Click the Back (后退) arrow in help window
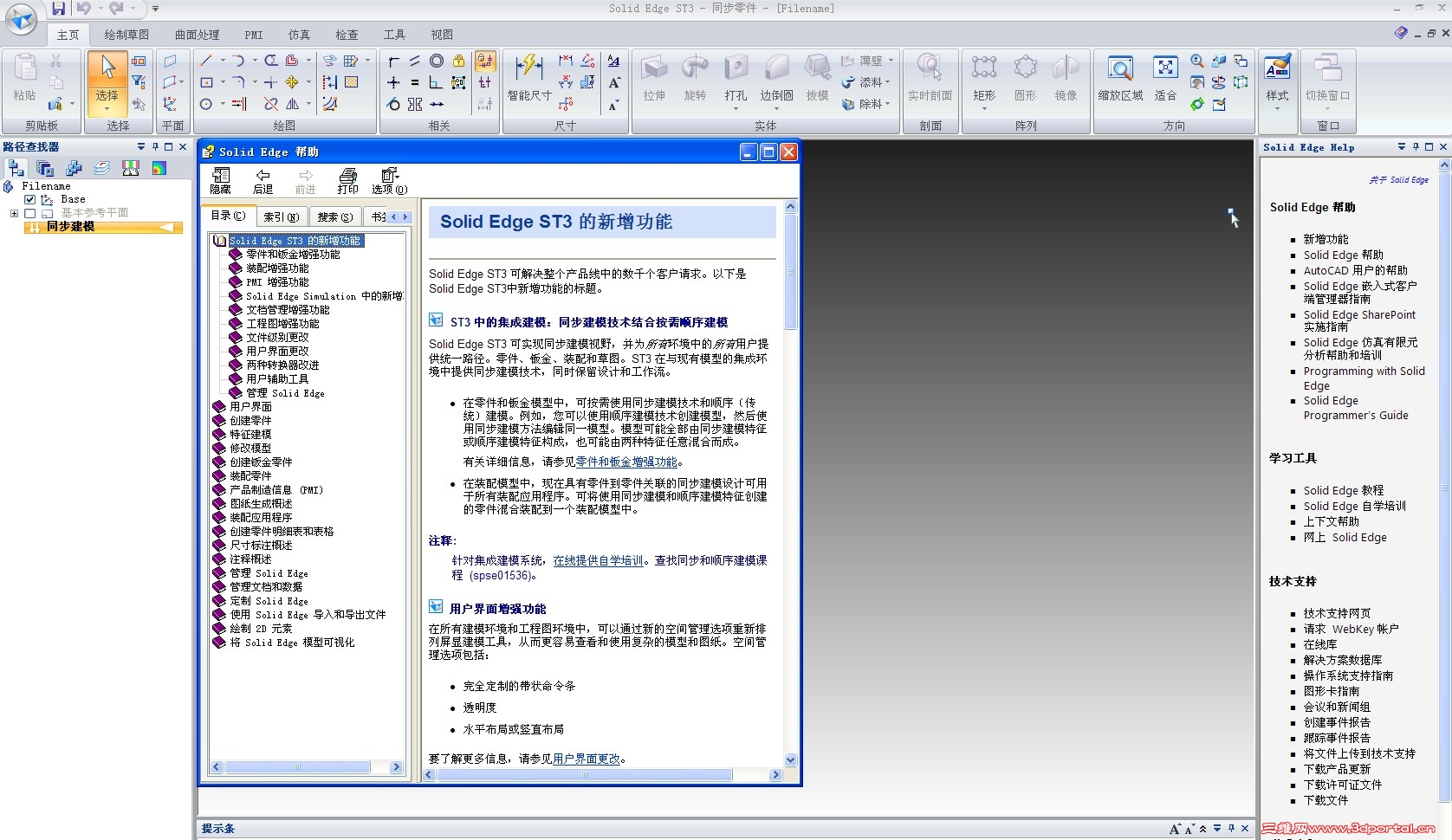 pyautogui.click(x=263, y=181)
